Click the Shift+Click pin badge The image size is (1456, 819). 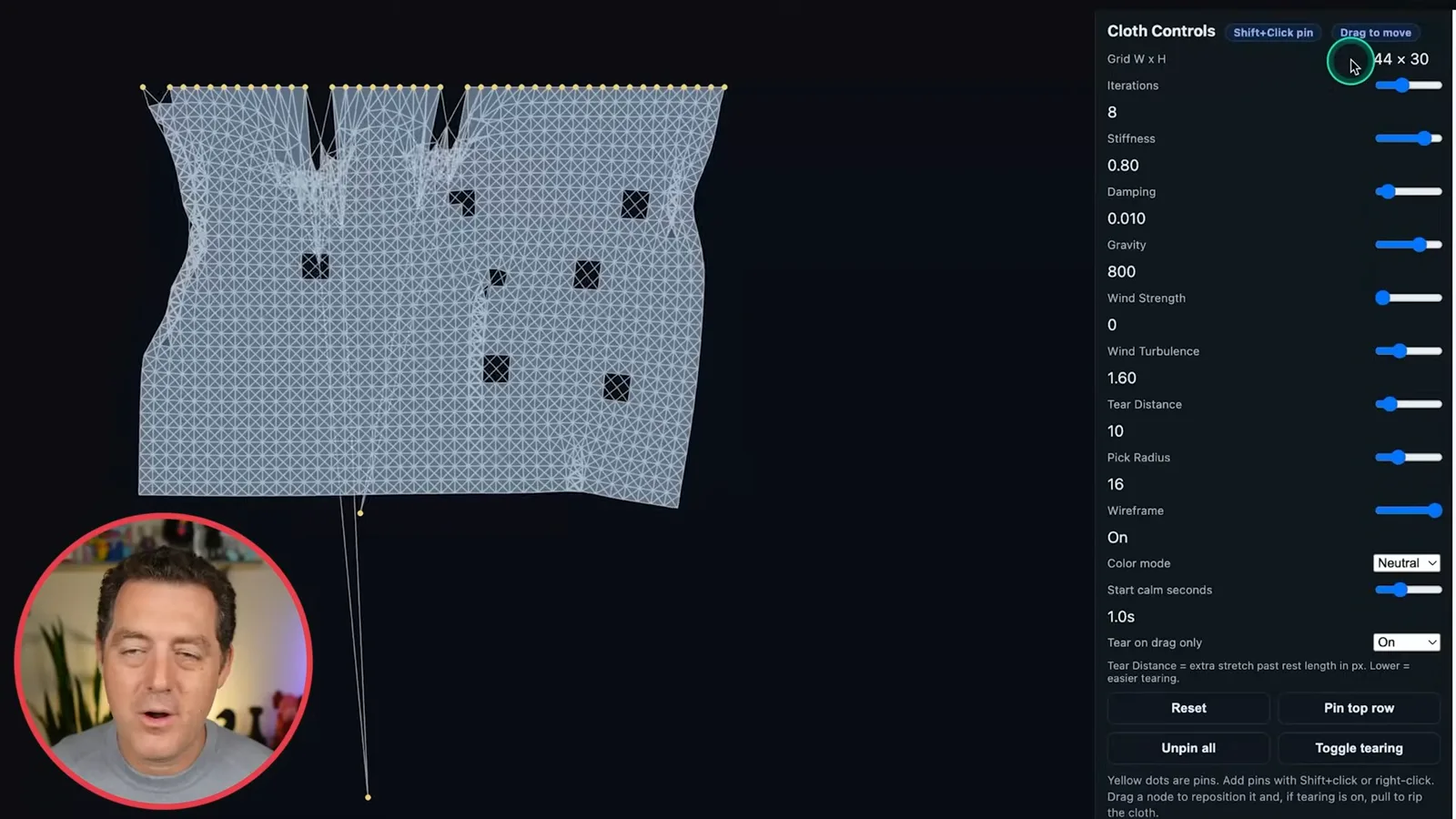click(1273, 33)
